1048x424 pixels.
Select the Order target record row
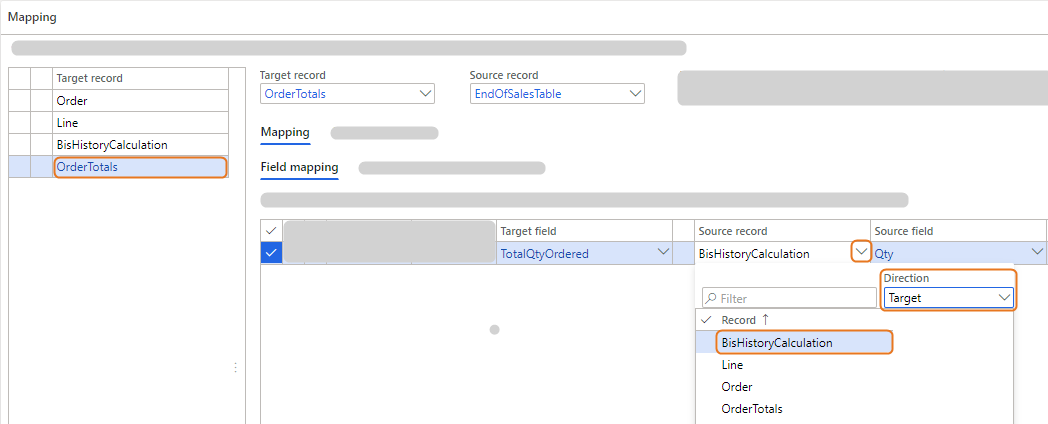point(140,101)
